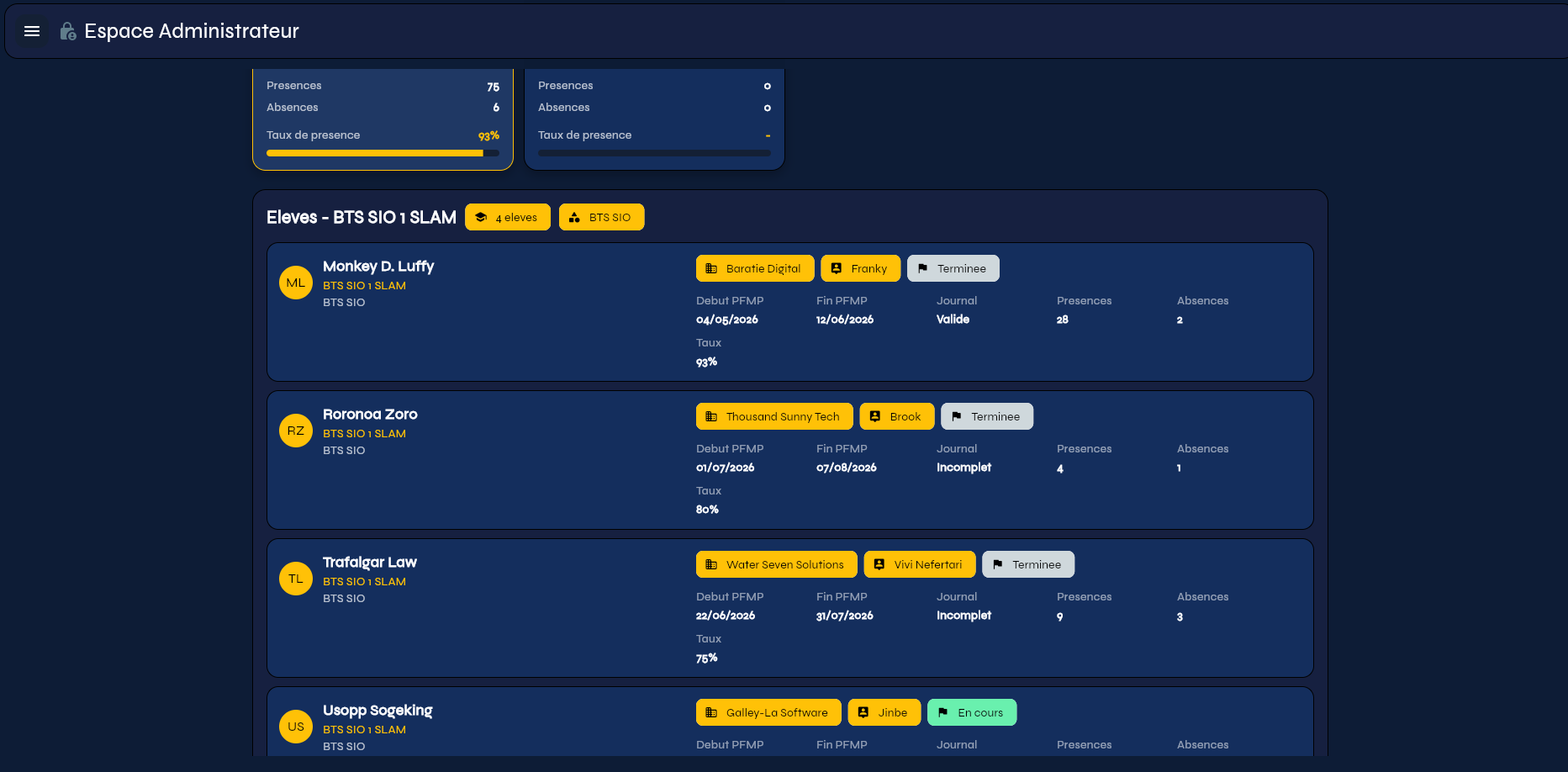The image size is (1568, 772).
Task: Click Trafalgar Law TL avatar
Action: tap(296, 579)
